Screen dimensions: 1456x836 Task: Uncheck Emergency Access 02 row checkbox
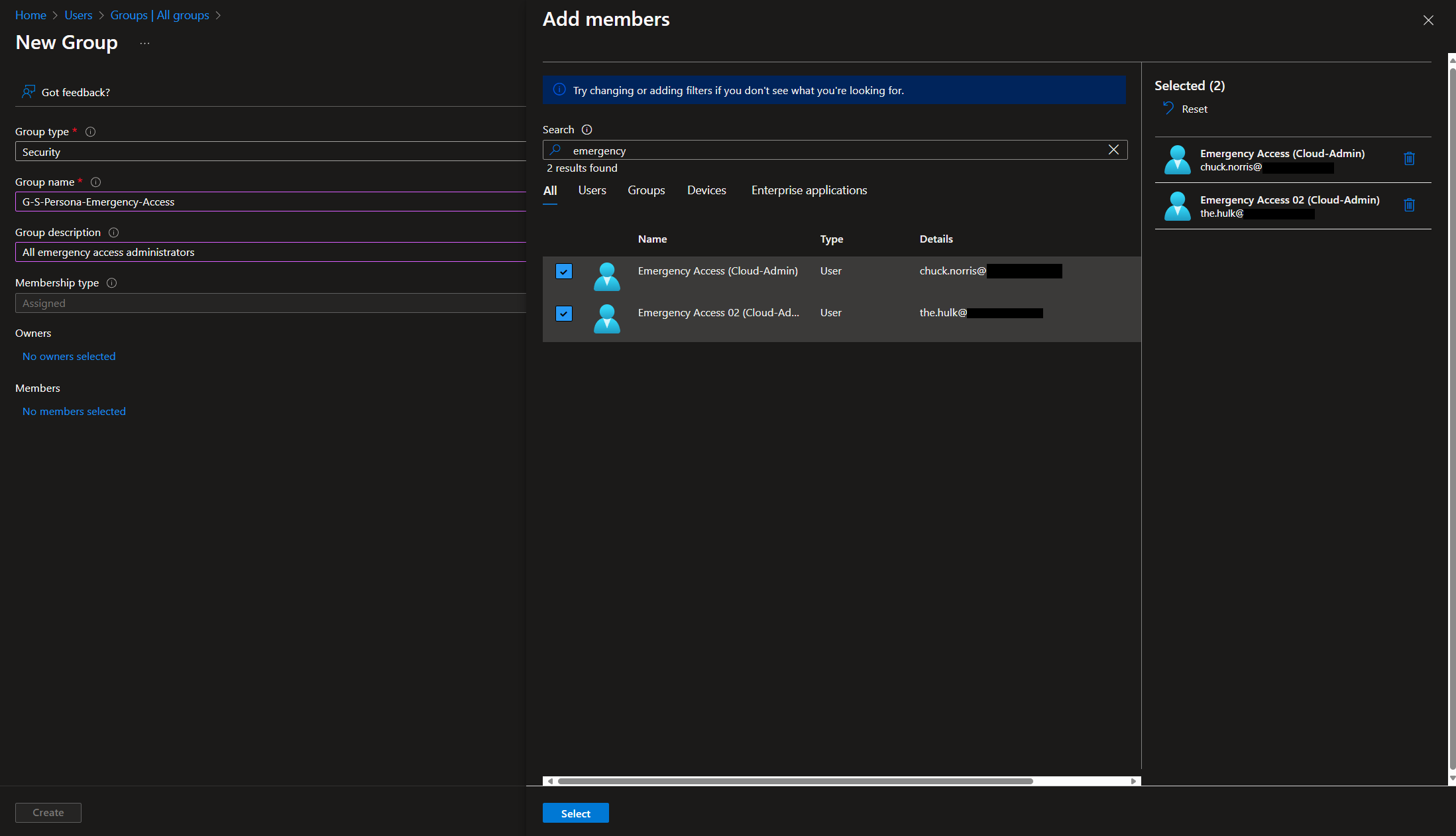pyautogui.click(x=564, y=314)
